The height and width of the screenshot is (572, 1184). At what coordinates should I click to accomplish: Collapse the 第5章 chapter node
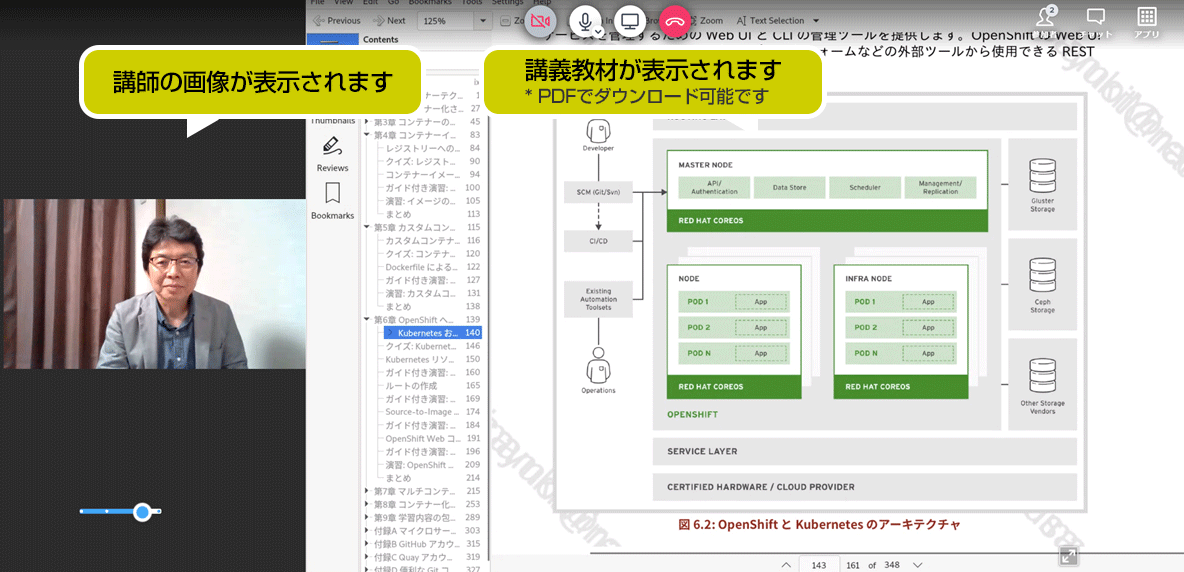(x=367, y=227)
